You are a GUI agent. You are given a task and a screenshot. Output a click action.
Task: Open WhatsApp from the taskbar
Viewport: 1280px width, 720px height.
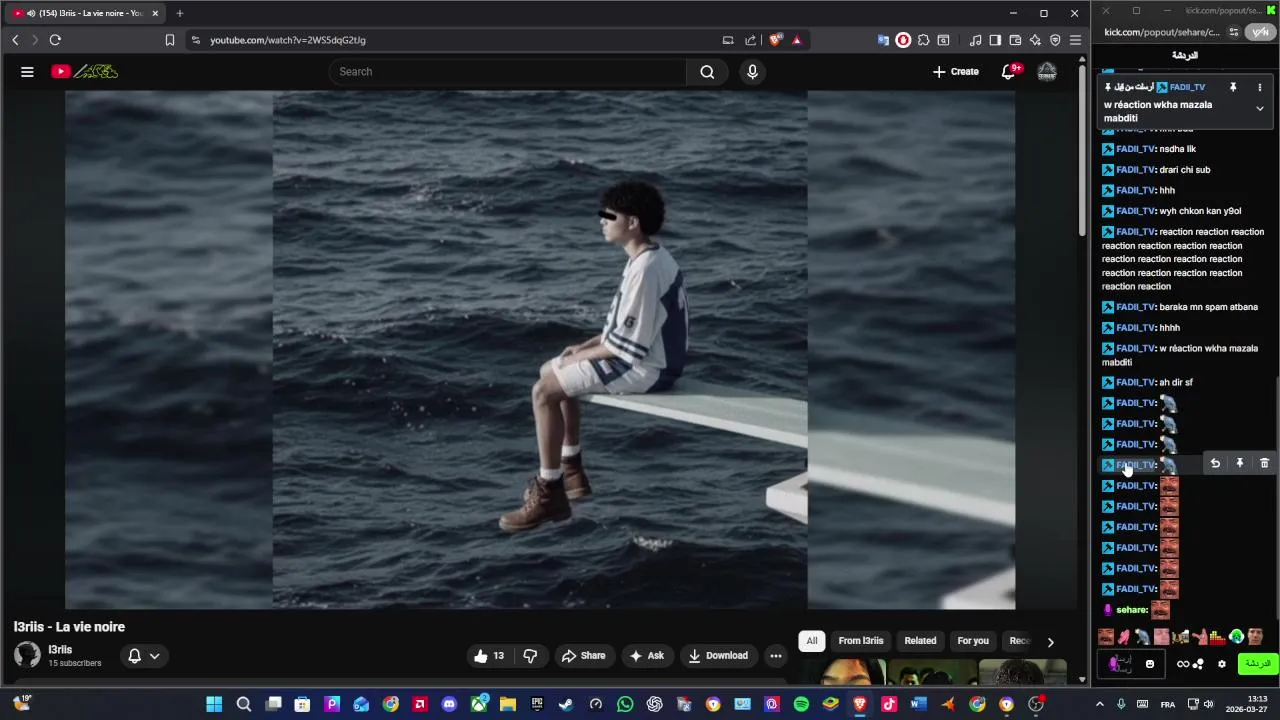625,704
